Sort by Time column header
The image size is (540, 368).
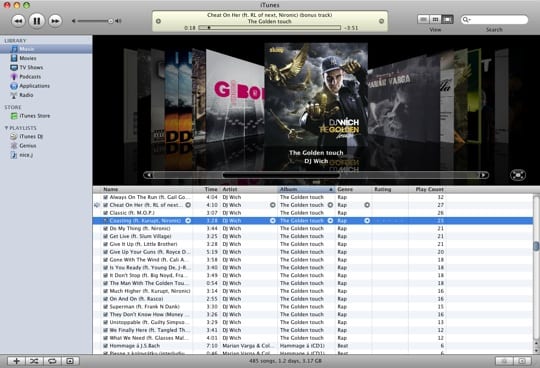(206, 189)
